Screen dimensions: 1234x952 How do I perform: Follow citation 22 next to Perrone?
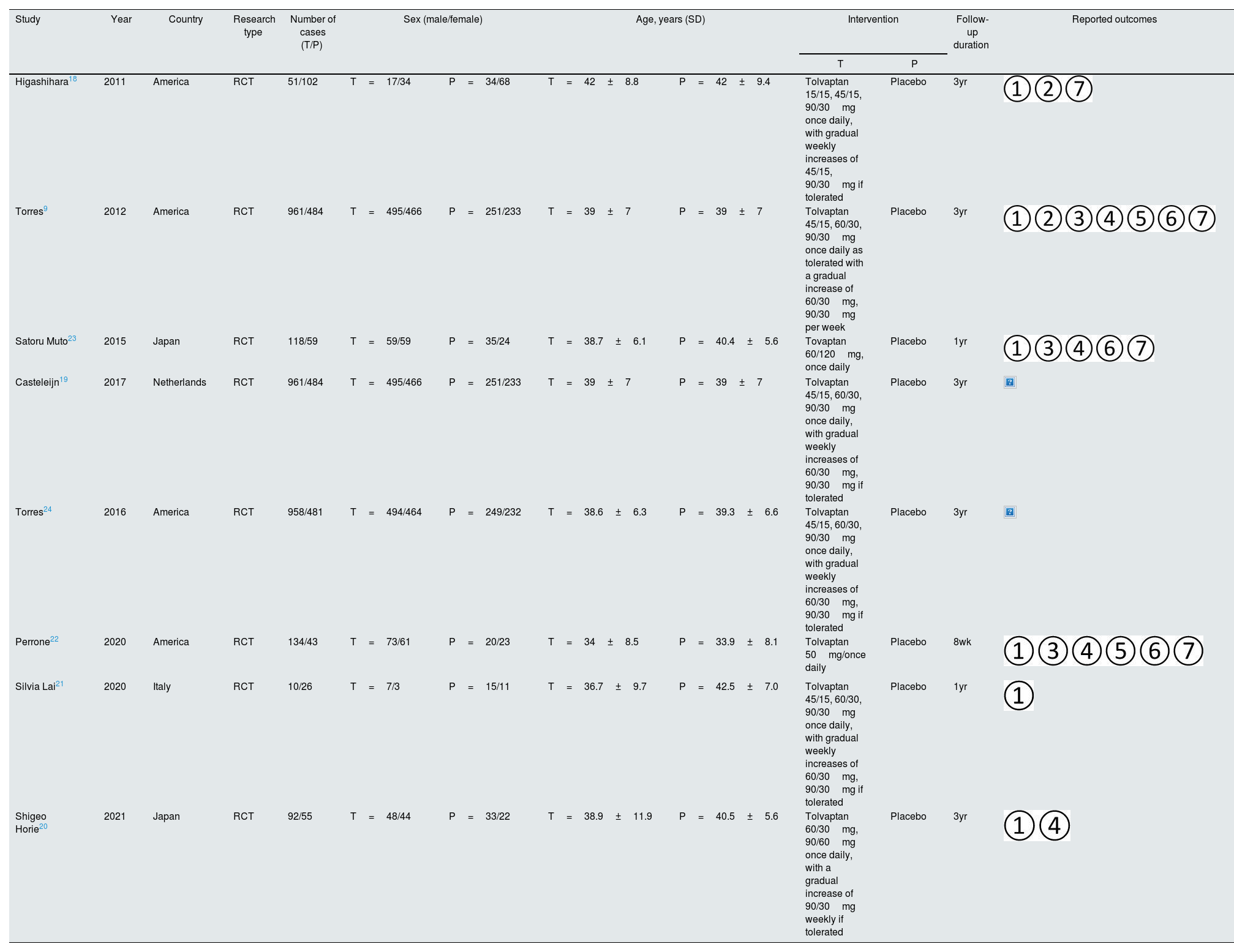pyautogui.click(x=55, y=639)
